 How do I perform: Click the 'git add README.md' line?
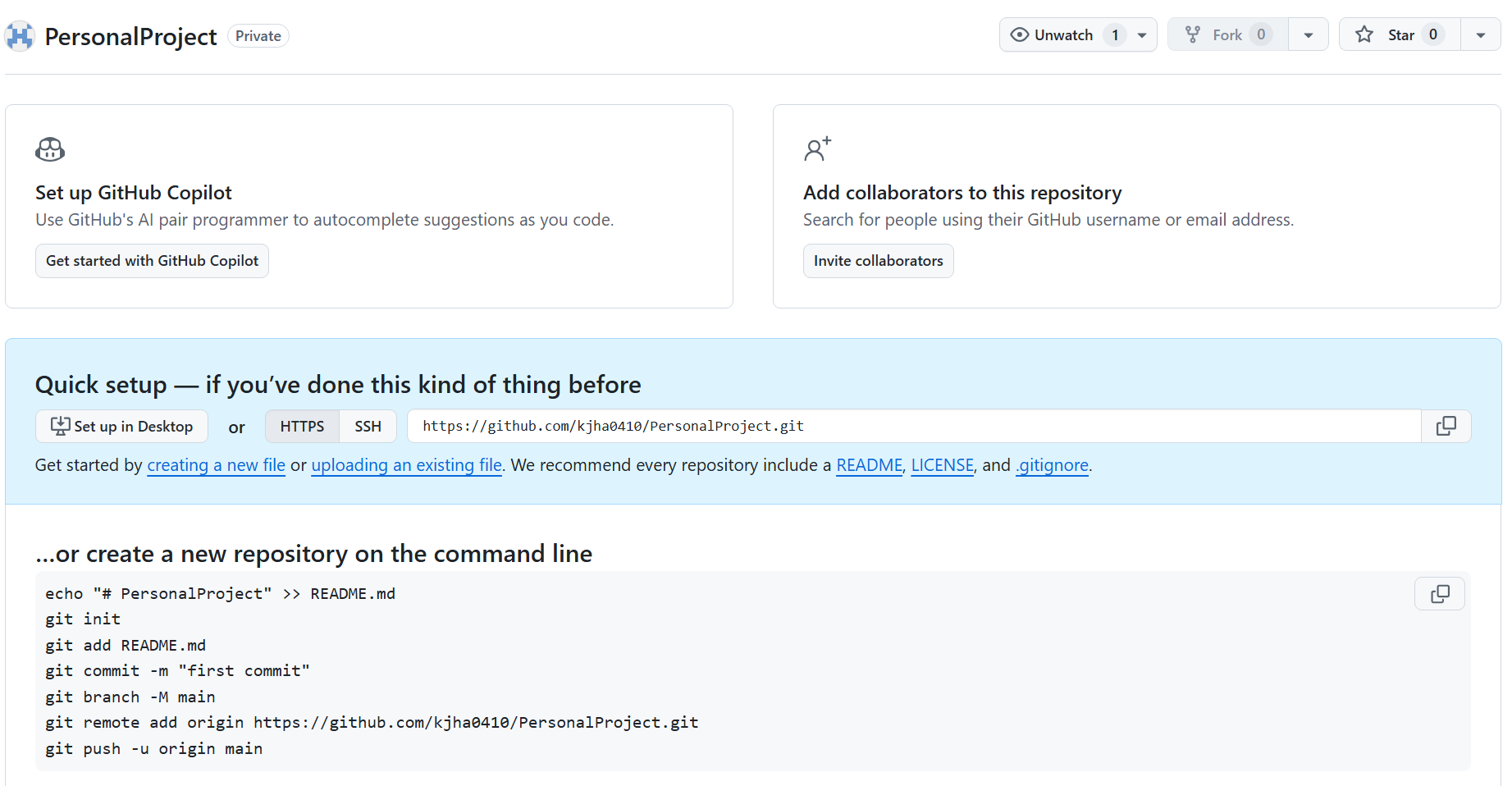(x=126, y=646)
